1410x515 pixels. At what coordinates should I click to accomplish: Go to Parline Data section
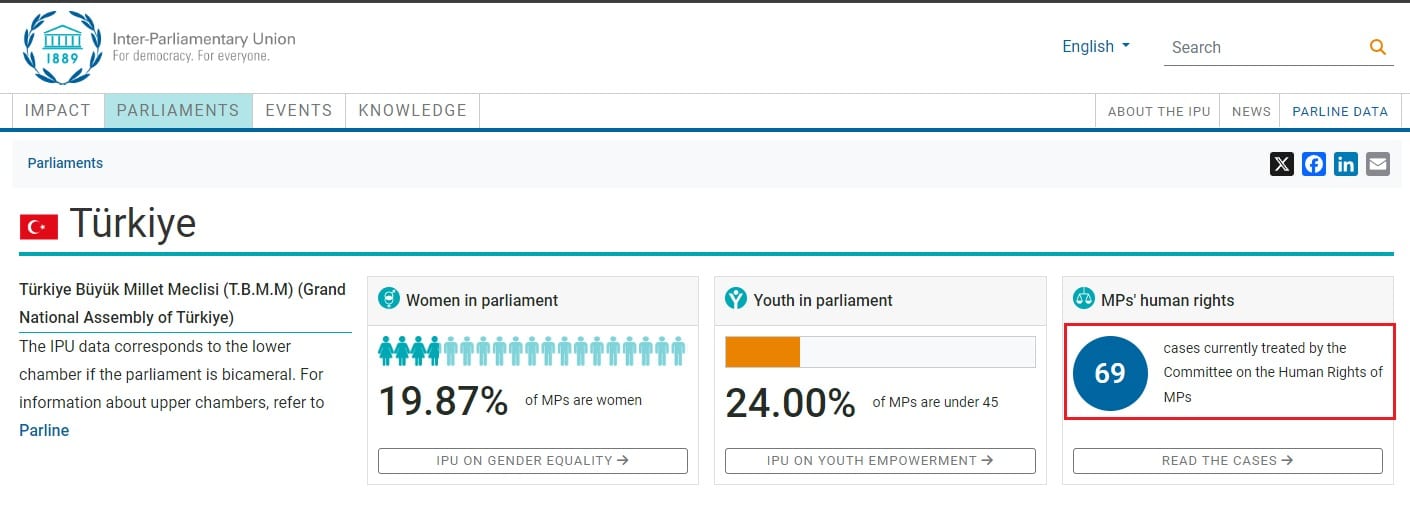1340,112
